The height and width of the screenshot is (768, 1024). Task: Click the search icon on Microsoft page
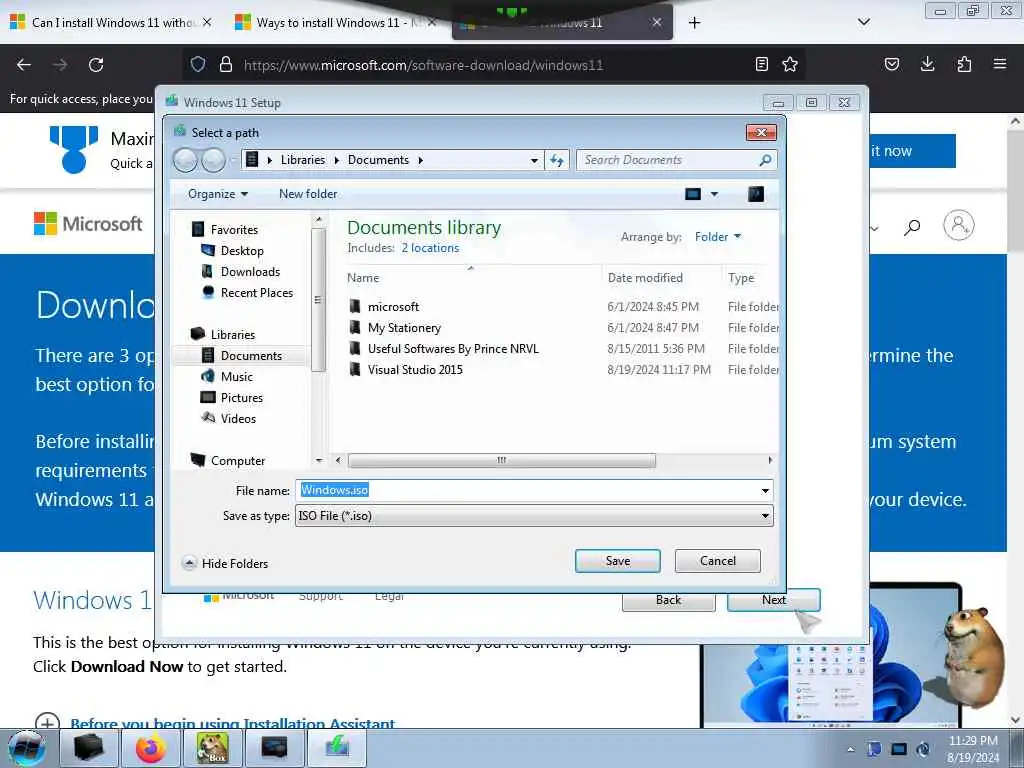click(912, 227)
